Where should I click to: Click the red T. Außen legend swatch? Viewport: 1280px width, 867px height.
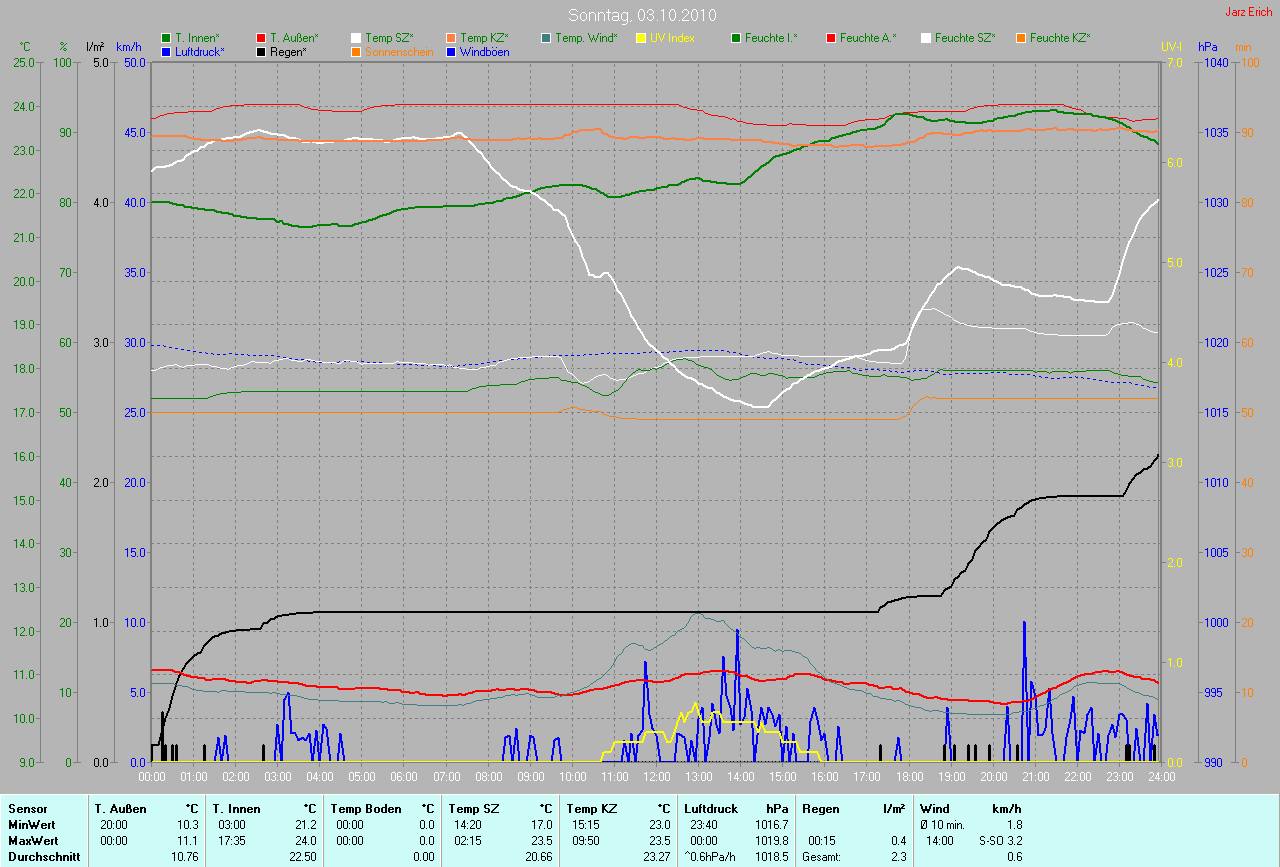tap(261, 38)
